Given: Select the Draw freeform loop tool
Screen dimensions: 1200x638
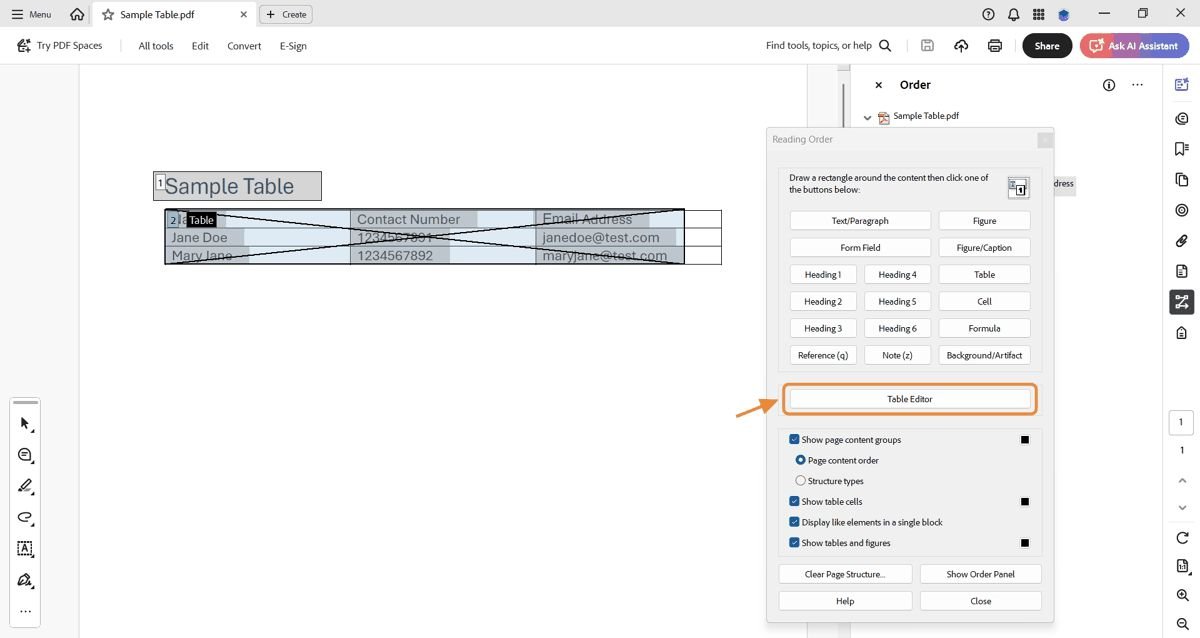Looking at the screenshot, I should pyautogui.click(x=25, y=518).
